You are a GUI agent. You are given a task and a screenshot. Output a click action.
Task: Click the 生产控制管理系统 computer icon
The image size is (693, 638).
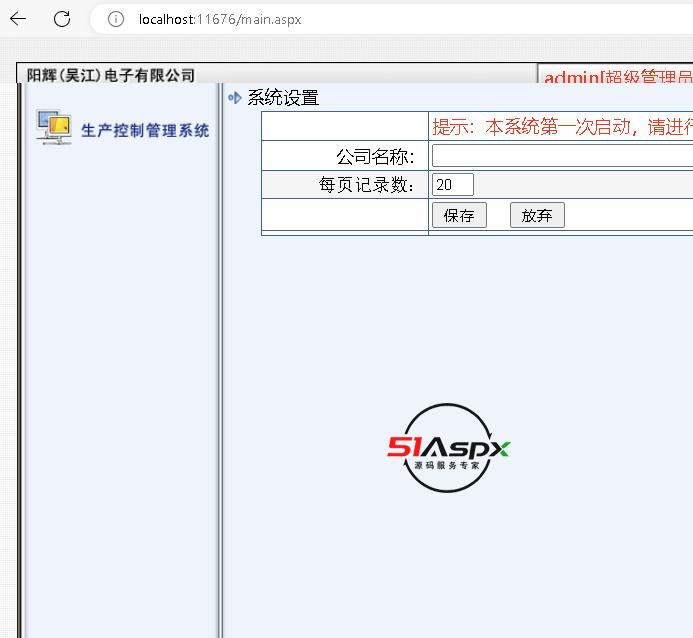coord(53,127)
